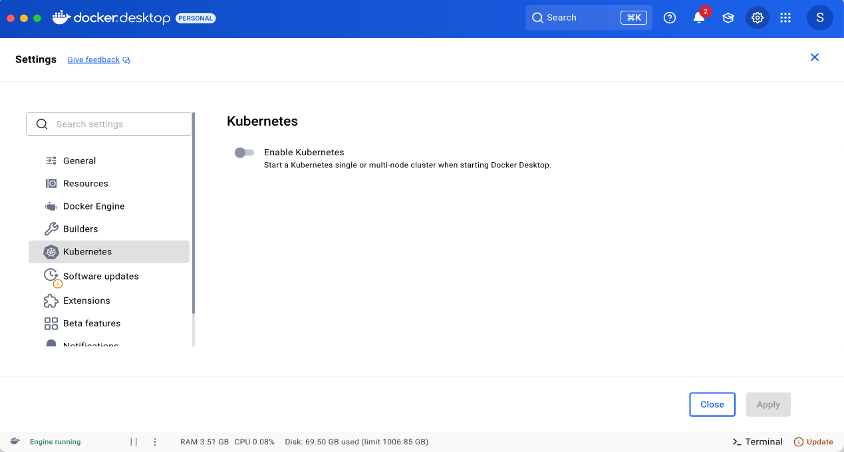Click the Engine running status text
Image resolution: width=844 pixels, height=452 pixels.
(x=55, y=442)
